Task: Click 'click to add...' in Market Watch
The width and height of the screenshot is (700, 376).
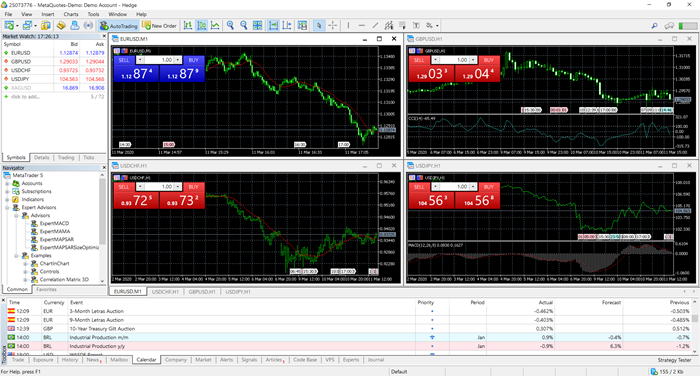Action: click(x=25, y=96)
